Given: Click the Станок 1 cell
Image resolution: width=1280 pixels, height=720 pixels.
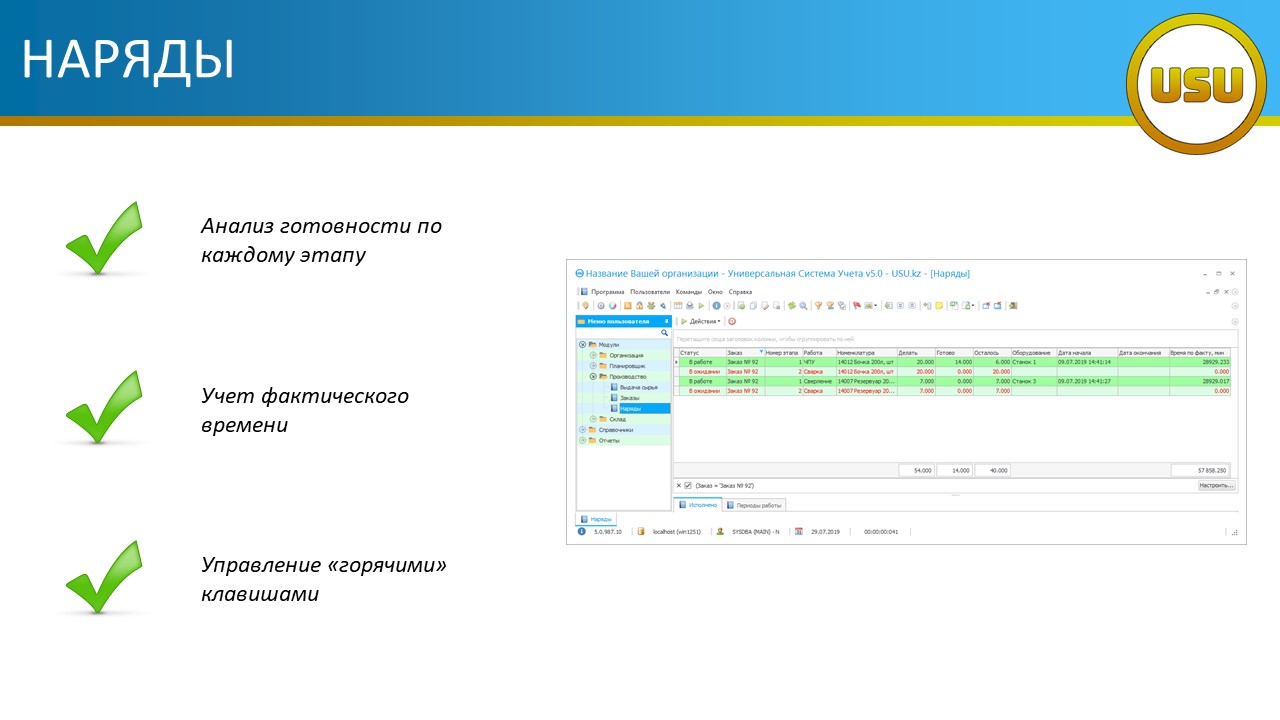Looking at the screenshot, I should 1034,362.
